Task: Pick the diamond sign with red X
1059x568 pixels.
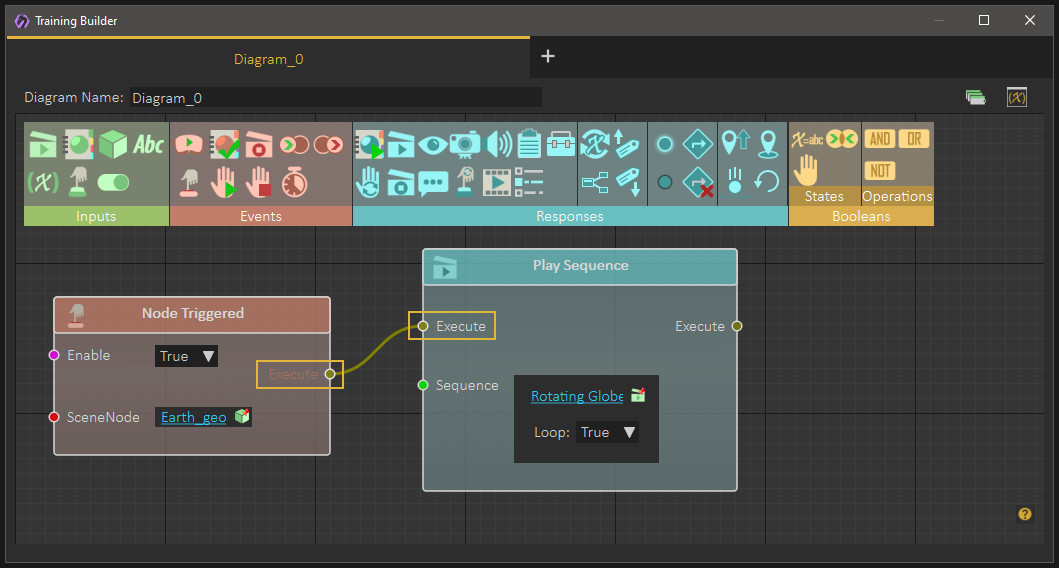Action: point(698,182)
